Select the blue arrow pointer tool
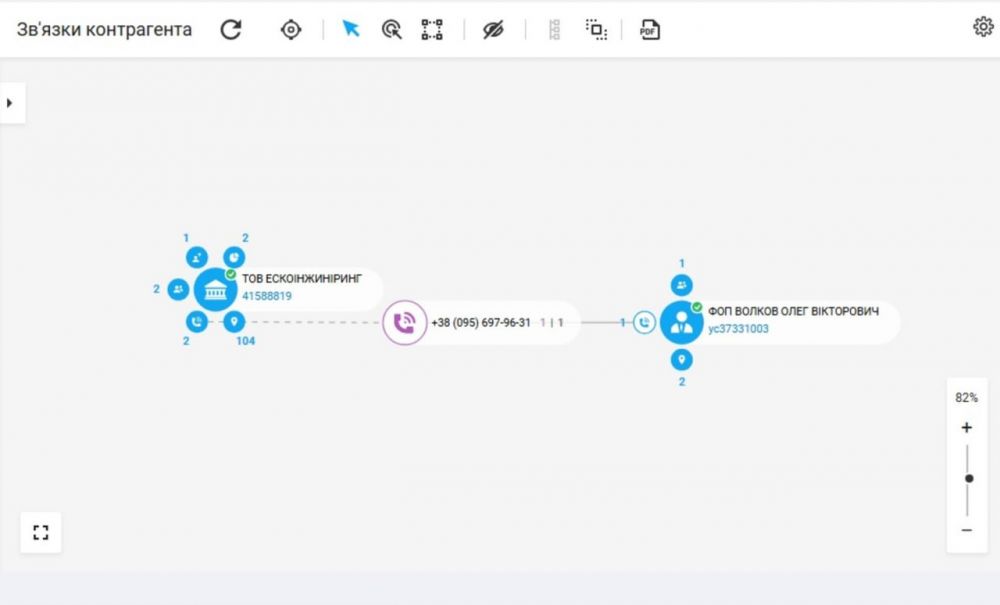Viewport: 1000px width, 605px height. [351, 29]
